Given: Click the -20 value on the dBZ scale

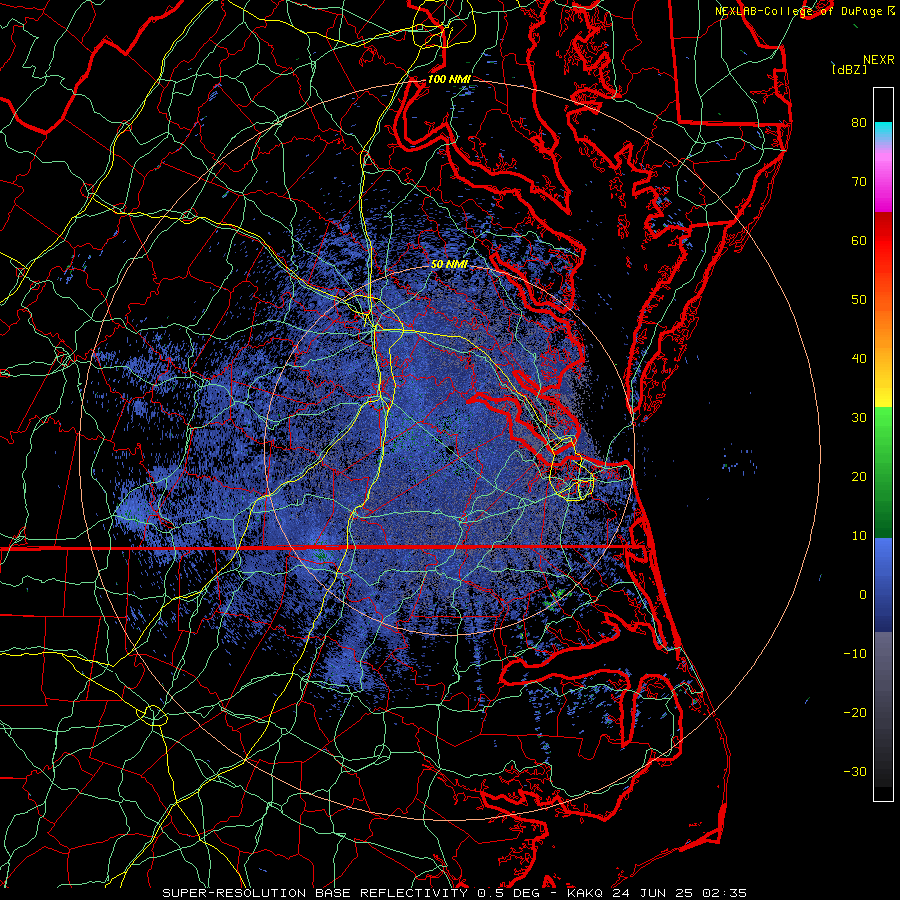Looking at the screenshot, I should pos(855,712).
